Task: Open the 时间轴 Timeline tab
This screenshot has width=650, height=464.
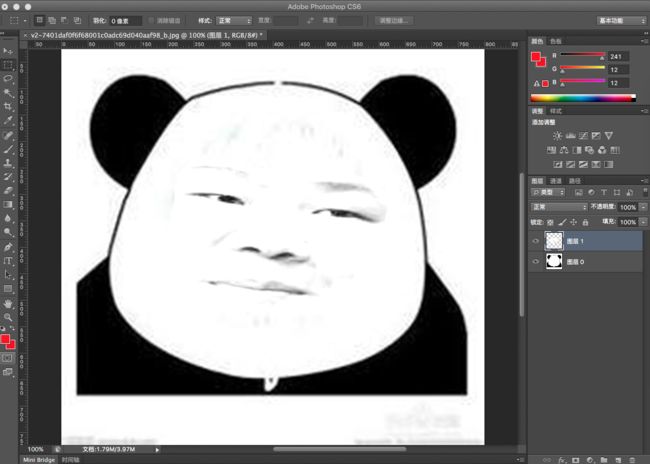Action: [x=70, y=460]
